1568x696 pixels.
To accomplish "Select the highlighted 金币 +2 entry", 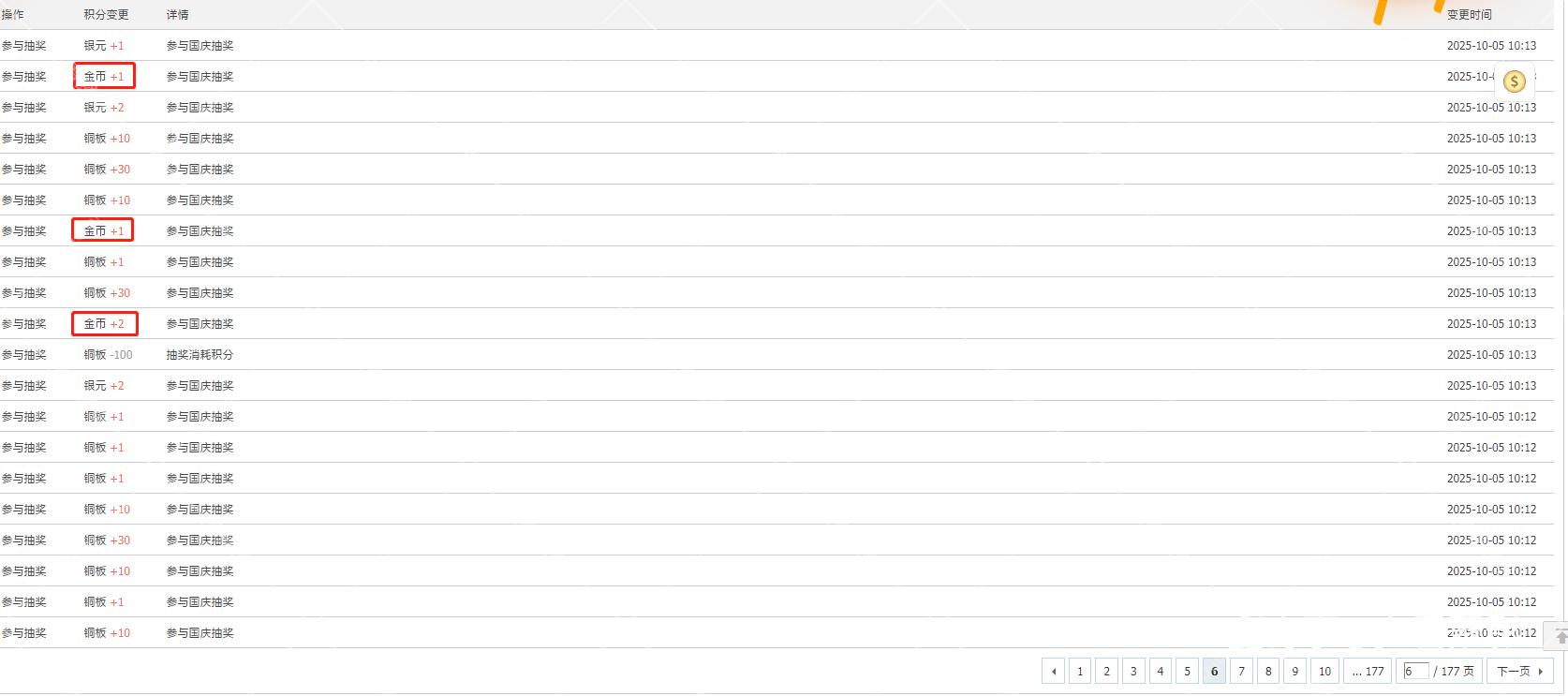I will tap(104, 323).
